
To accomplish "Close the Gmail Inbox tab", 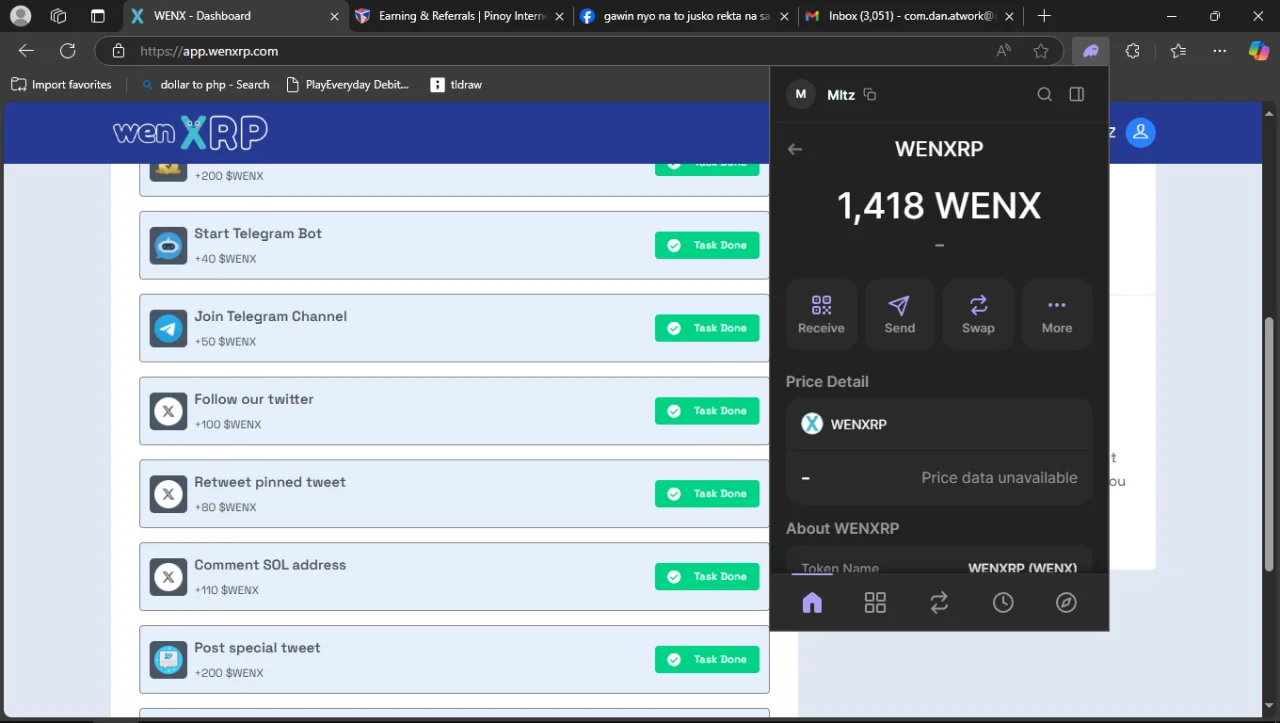I will point(1008,16).
